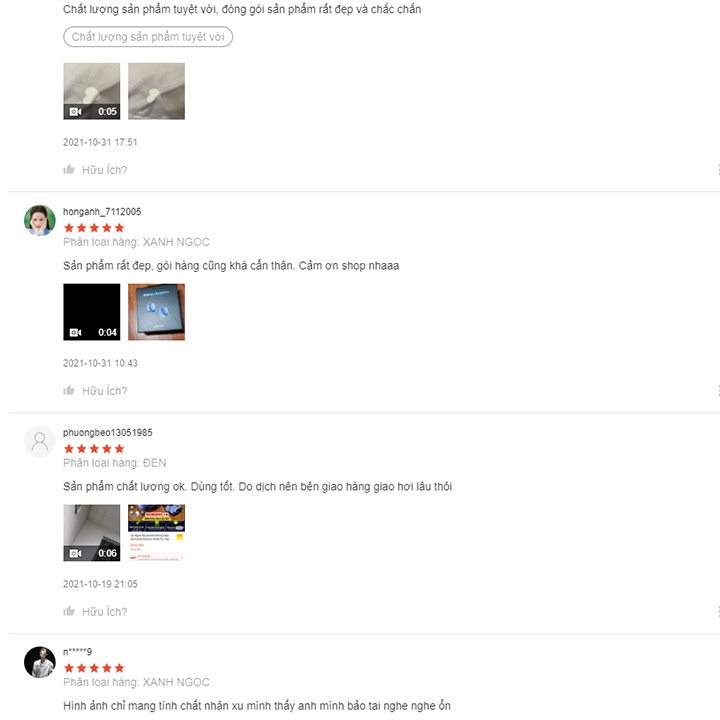Click the star rating on hongnanh_7112005's review

click(94, 228)
